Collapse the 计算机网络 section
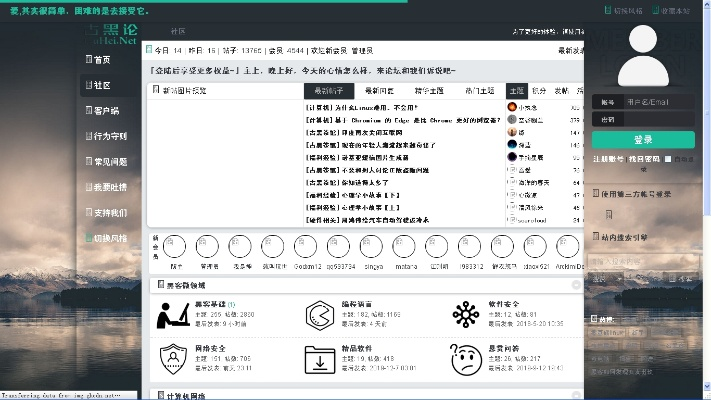Viewport: 711px width, 400px height. click(x=577, y=395)
